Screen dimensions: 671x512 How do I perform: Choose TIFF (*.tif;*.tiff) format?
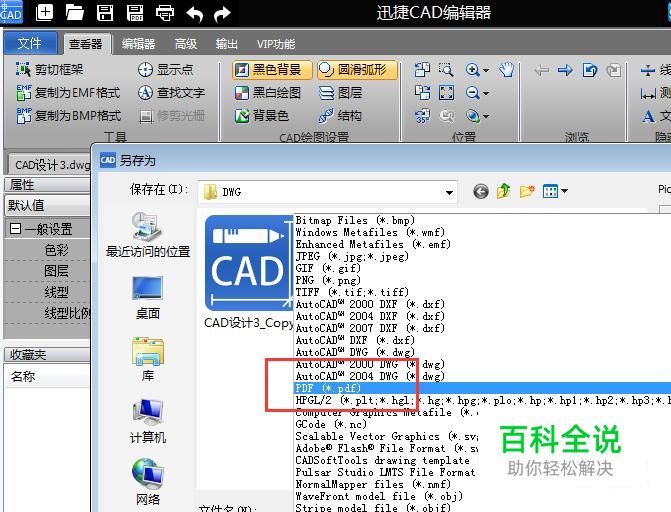pyautogui.click(x=352, y=292)
